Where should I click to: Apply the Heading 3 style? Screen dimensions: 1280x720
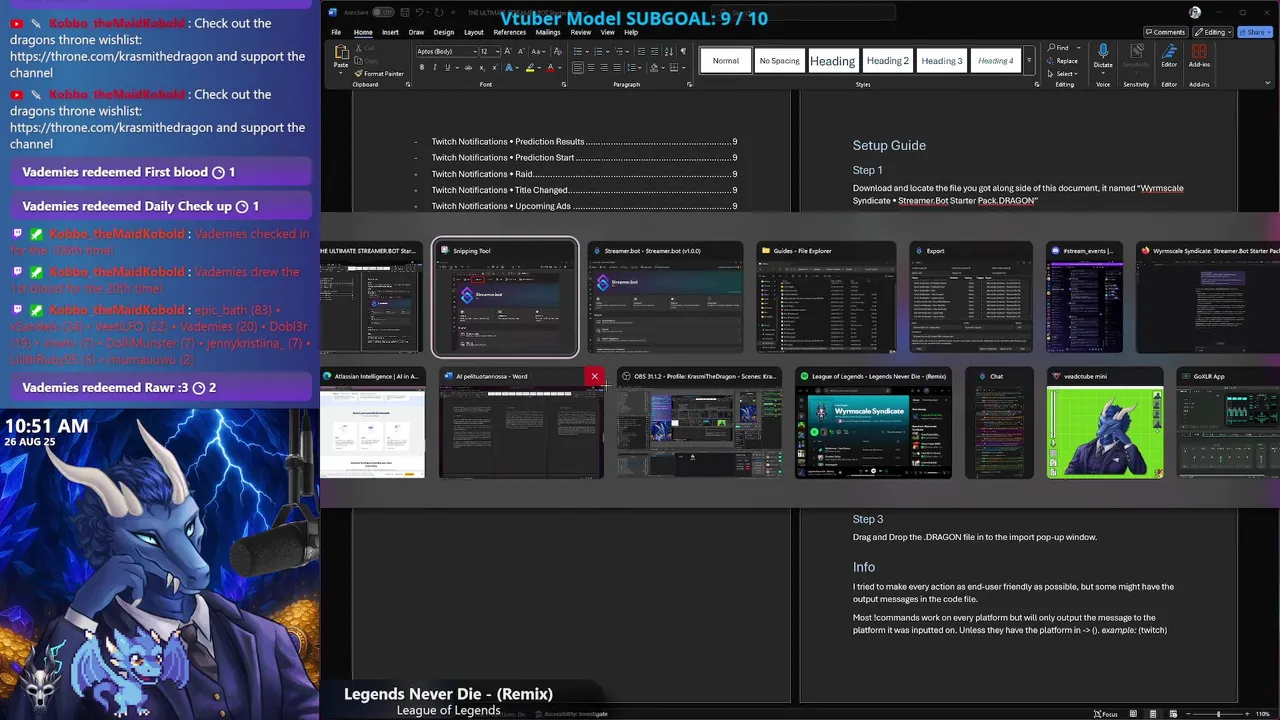tap(941, 61)
